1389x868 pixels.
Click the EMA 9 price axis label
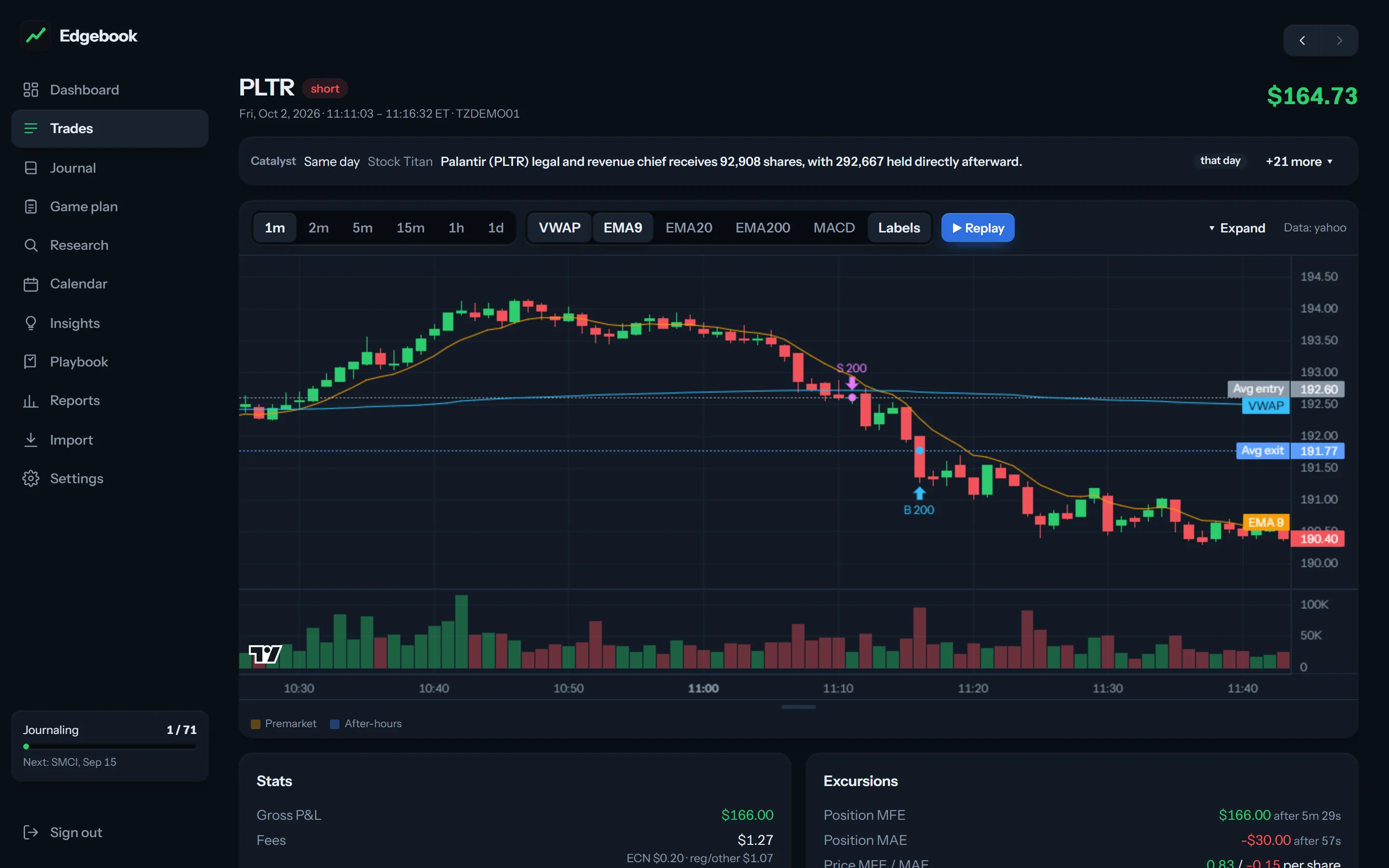point(1266,522)
